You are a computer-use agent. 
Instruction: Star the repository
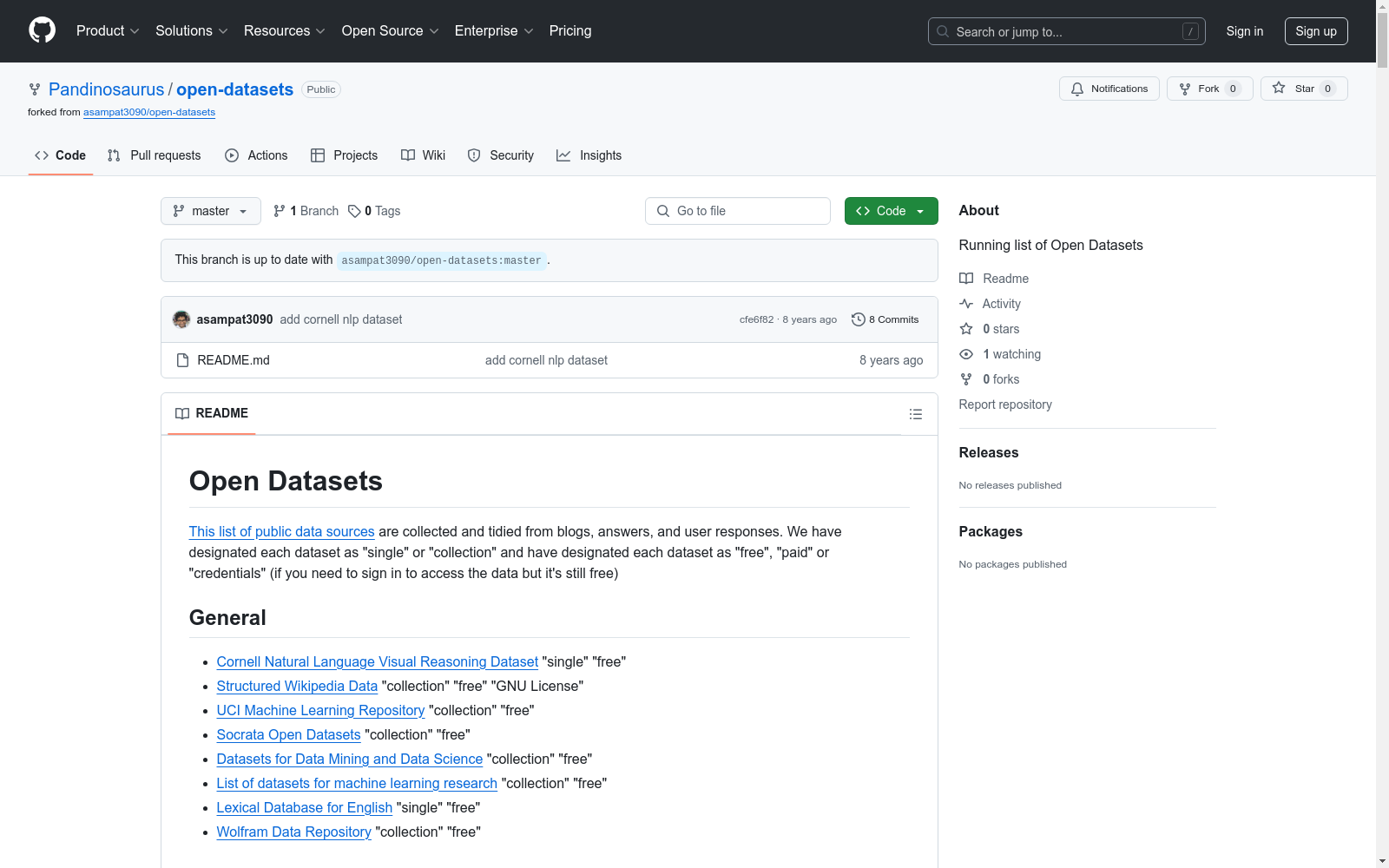[1304, 89]
